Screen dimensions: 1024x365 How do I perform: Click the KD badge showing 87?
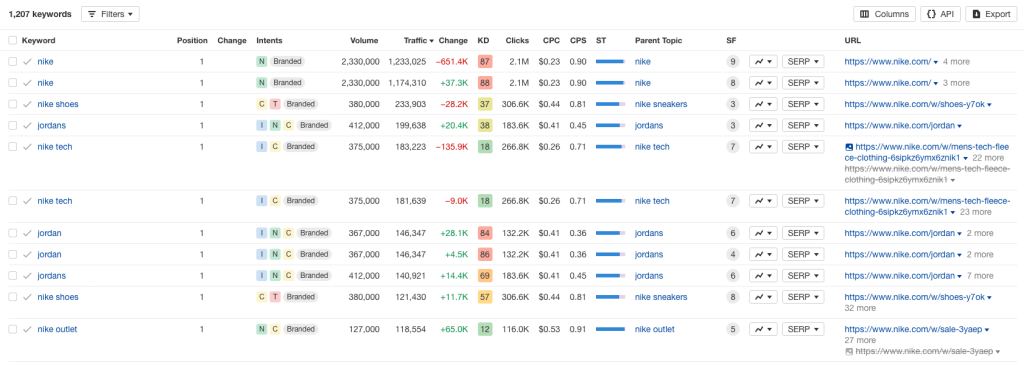coord(485,62)
